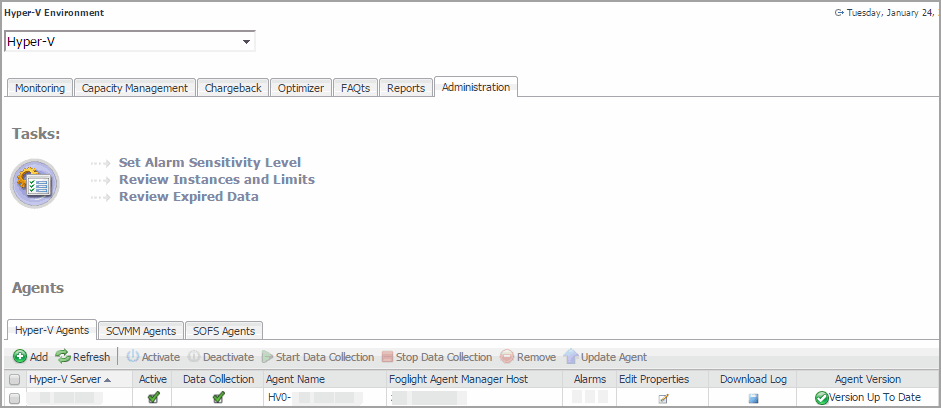This screenshot has width=941, height=408.
Task: Sort by Agent Version column header
Action: tap(868, 379)
